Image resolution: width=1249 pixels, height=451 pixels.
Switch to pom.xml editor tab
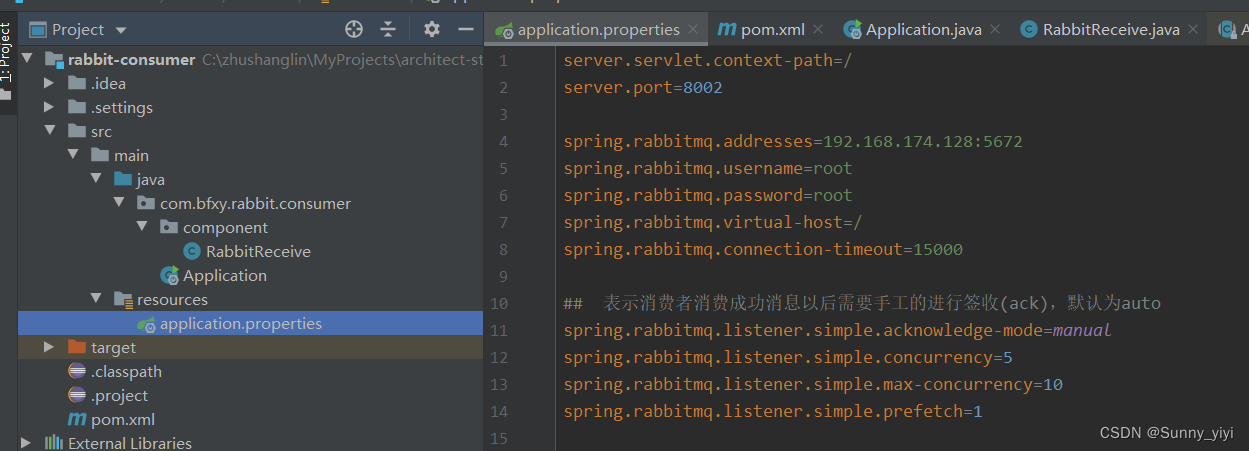(x=769, y=29)
